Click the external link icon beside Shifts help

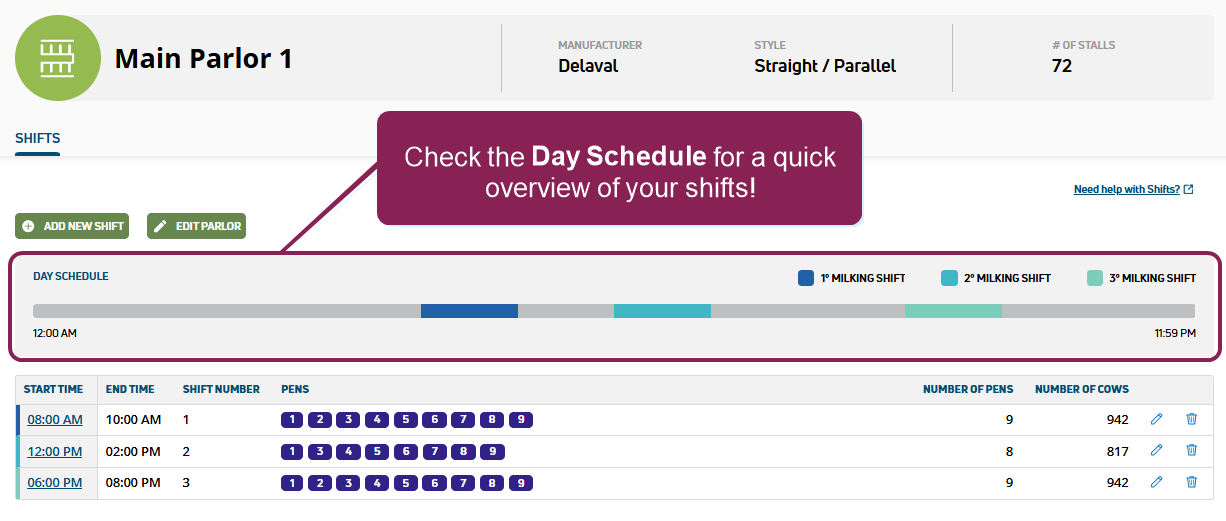pyautogui.click(x=1188, y=189)
